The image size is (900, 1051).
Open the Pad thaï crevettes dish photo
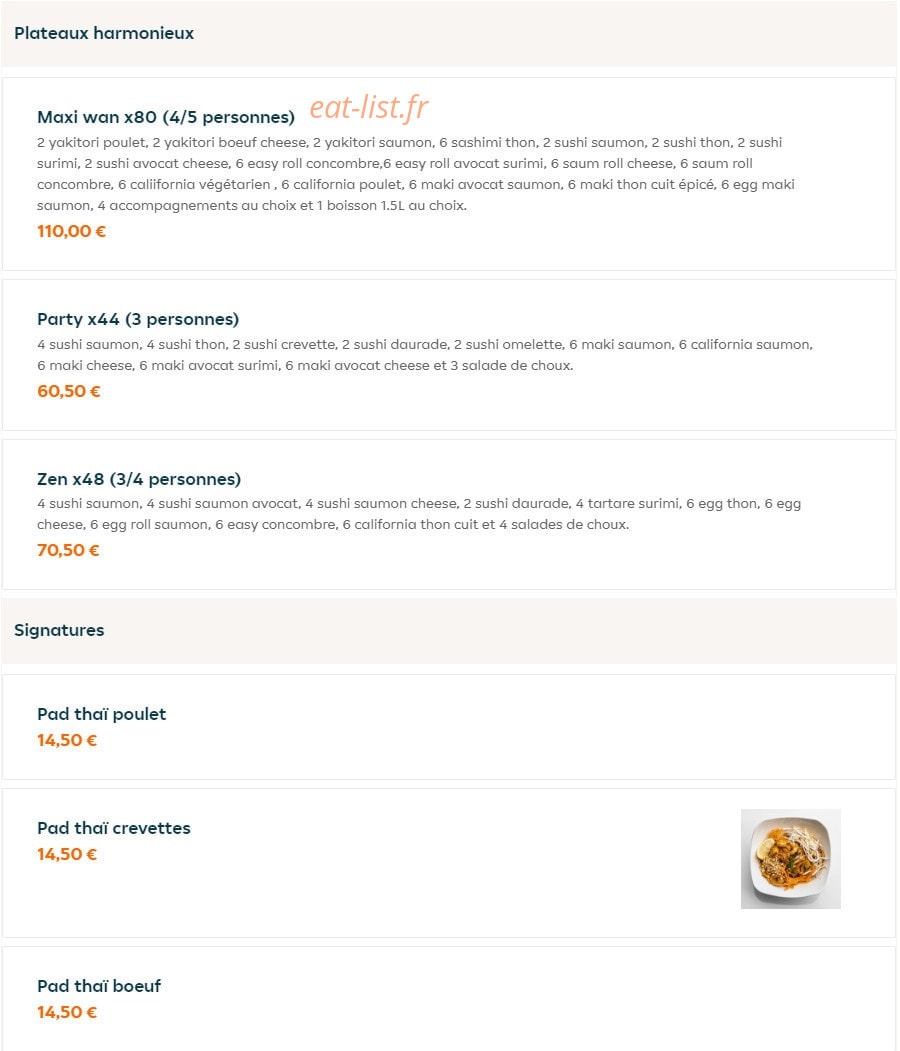(x=790, y=859)
